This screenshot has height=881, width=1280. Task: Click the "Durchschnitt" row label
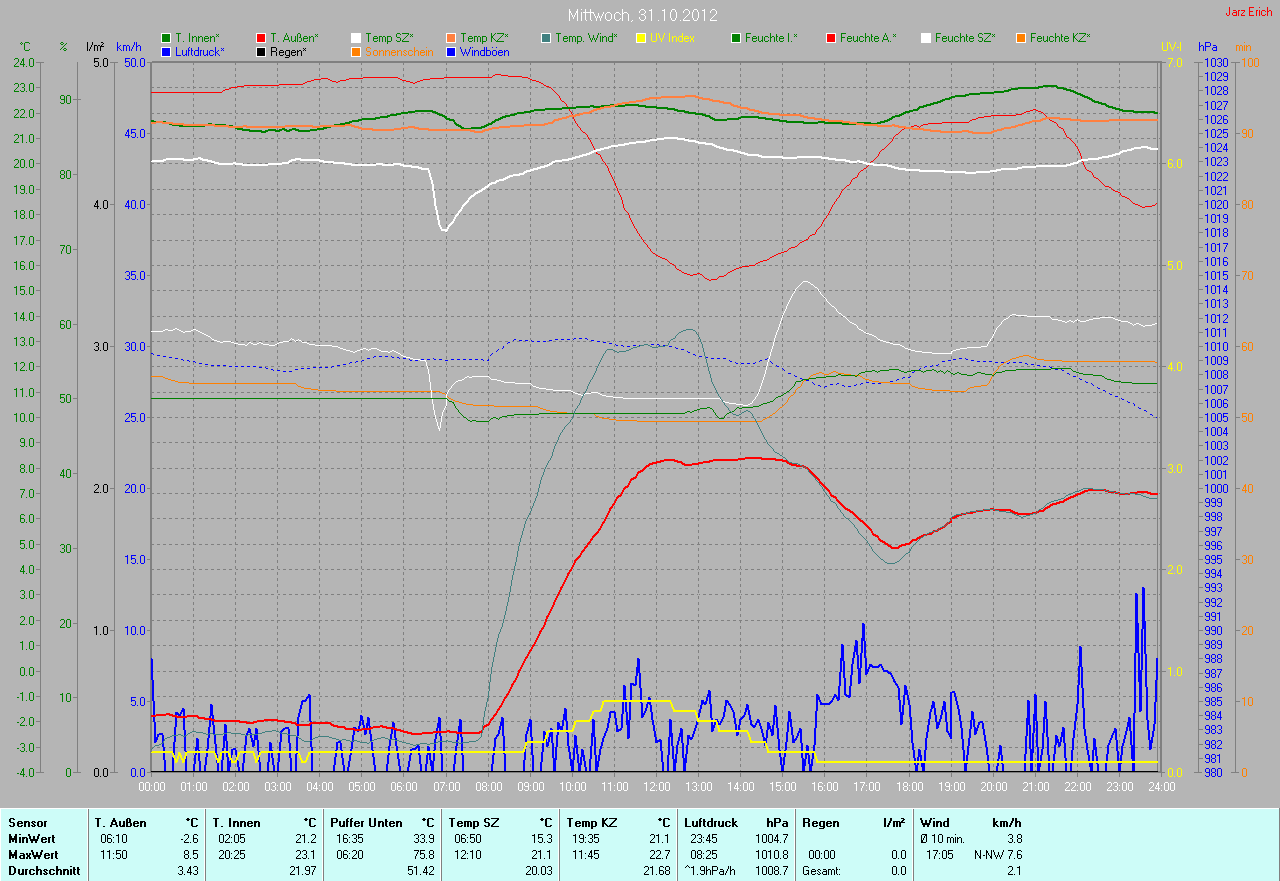[43, 871]
